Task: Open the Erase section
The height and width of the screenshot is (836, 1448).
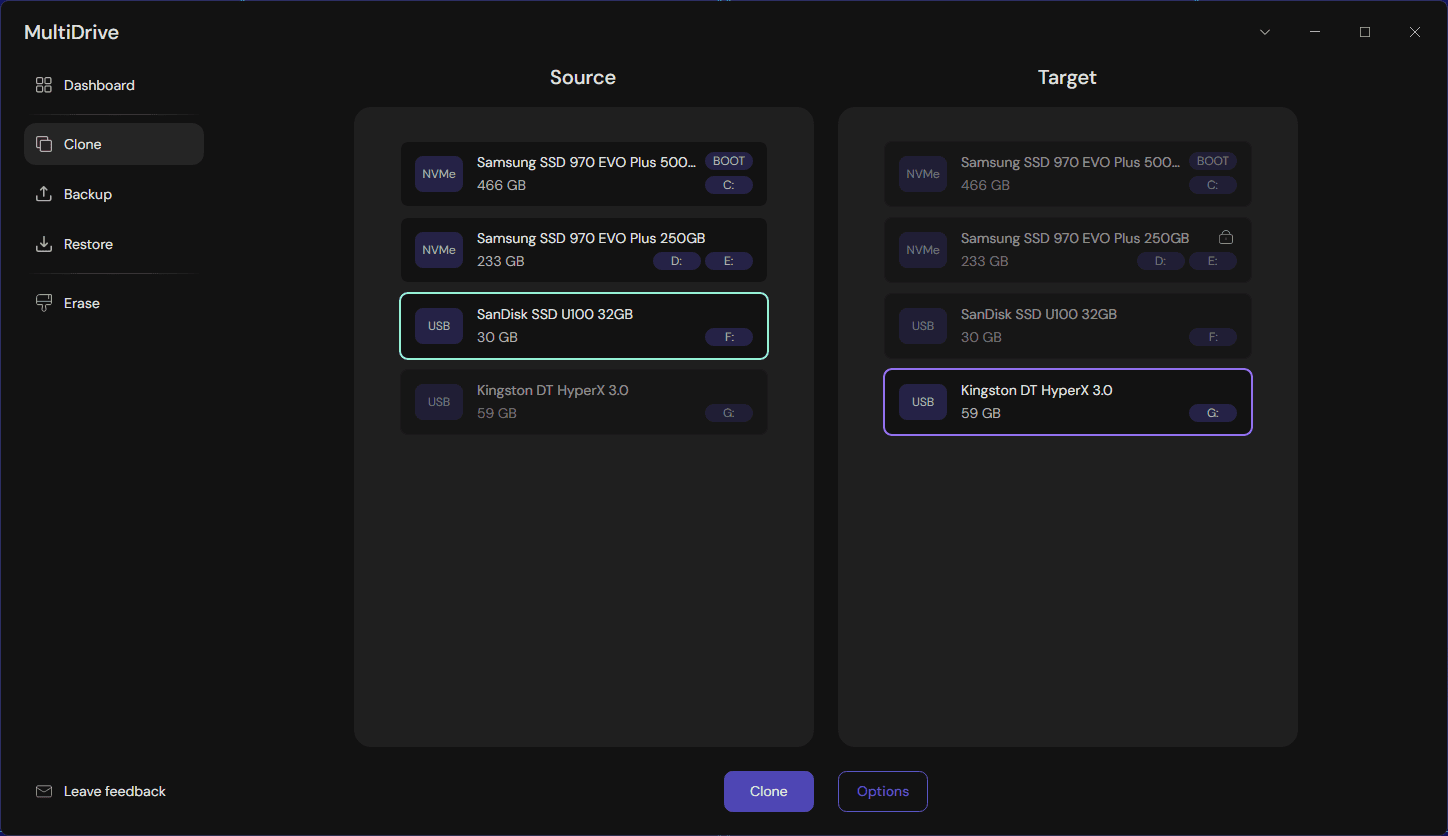Action: [82, 302]
